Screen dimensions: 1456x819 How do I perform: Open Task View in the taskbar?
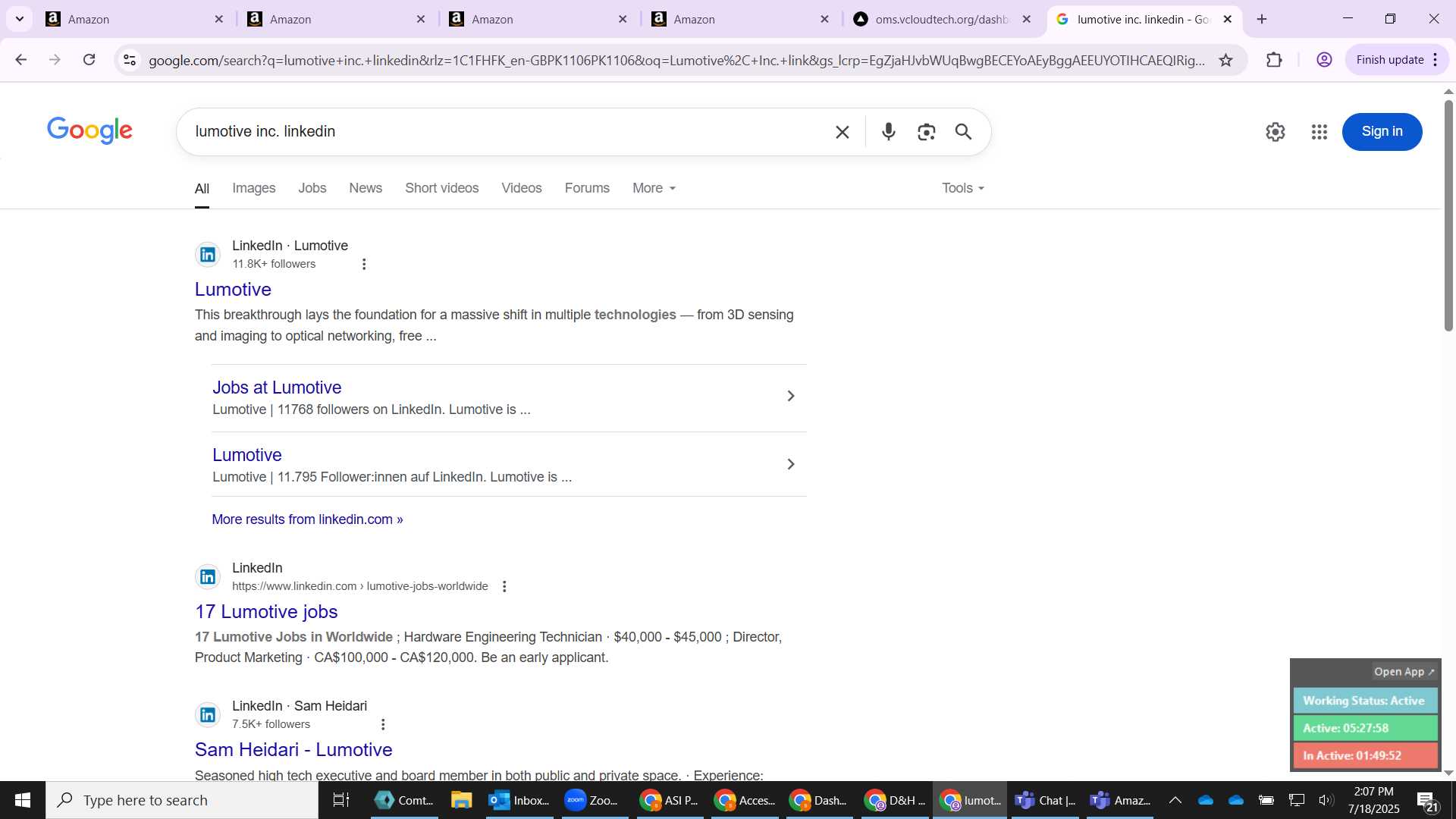341,800
